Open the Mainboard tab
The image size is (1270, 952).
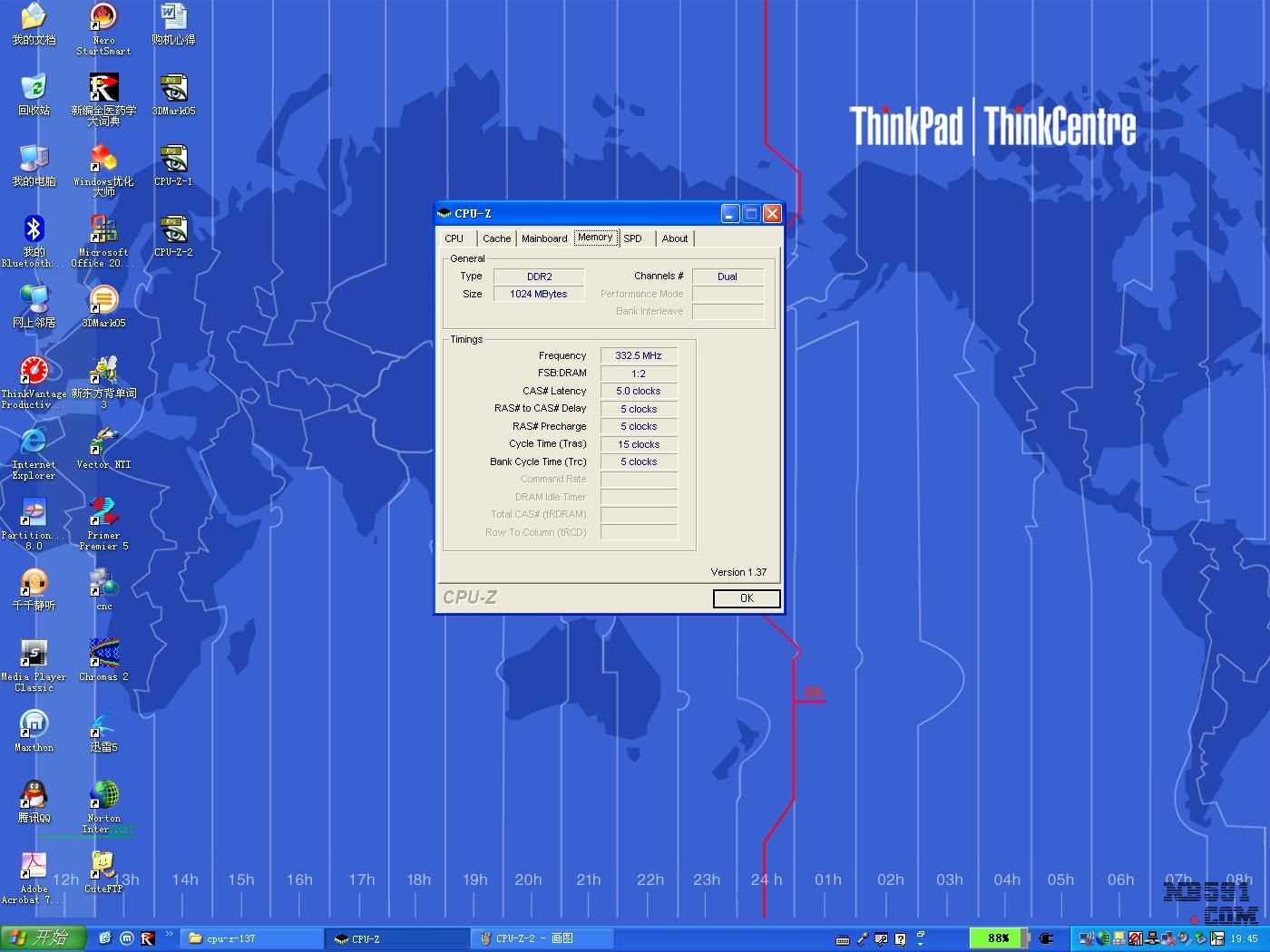(x=544, y=238)
